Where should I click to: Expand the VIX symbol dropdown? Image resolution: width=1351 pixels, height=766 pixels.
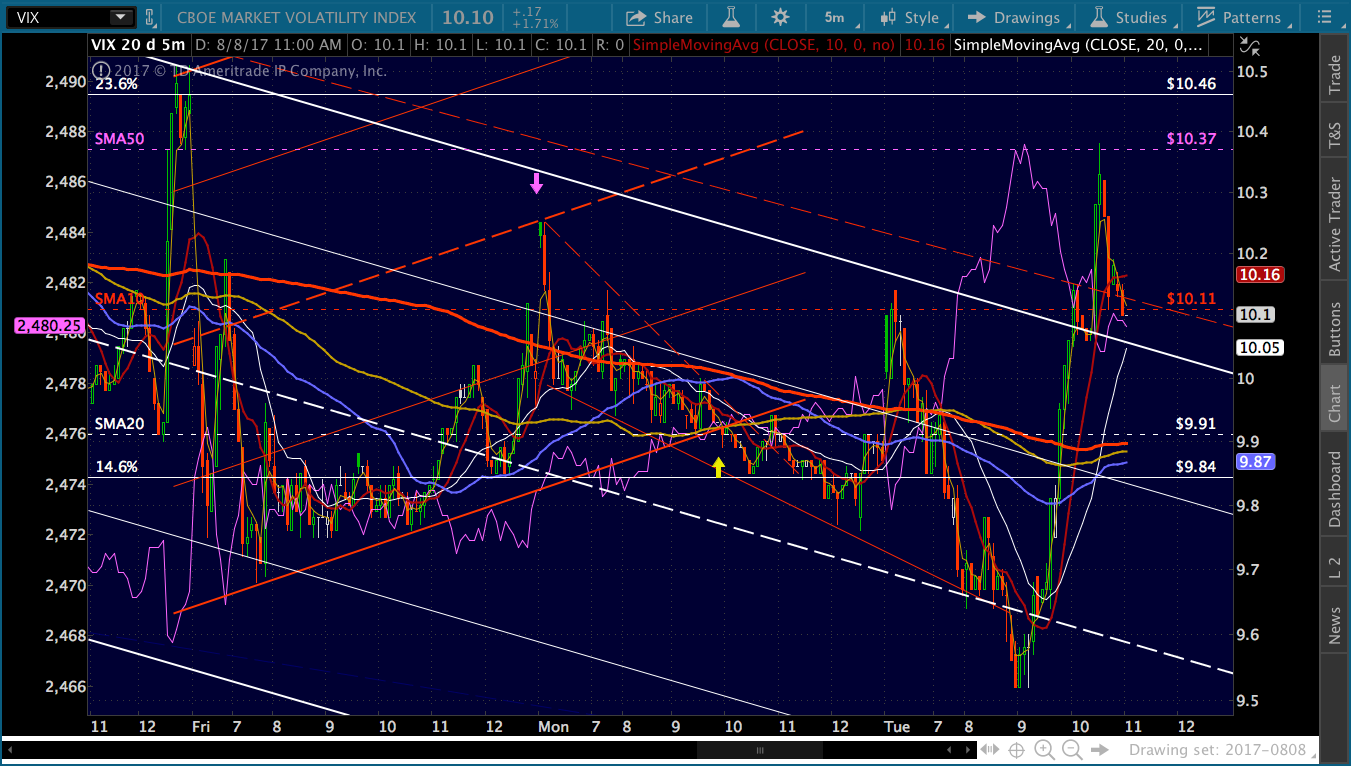click(x=121, y=17)
